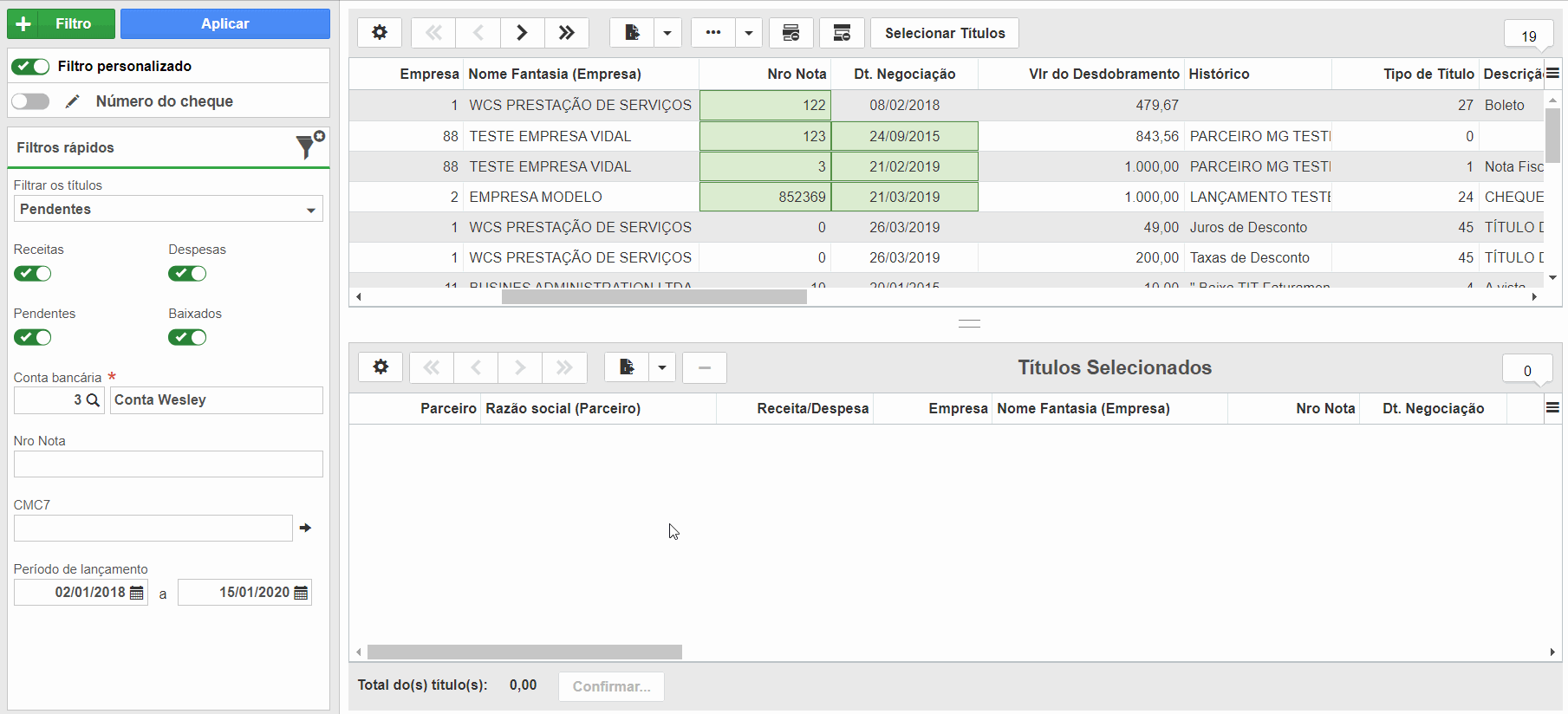Screen dimensions: 1568x714
Task: Click arrow icon beside CMC7 field
Action: 305,528
